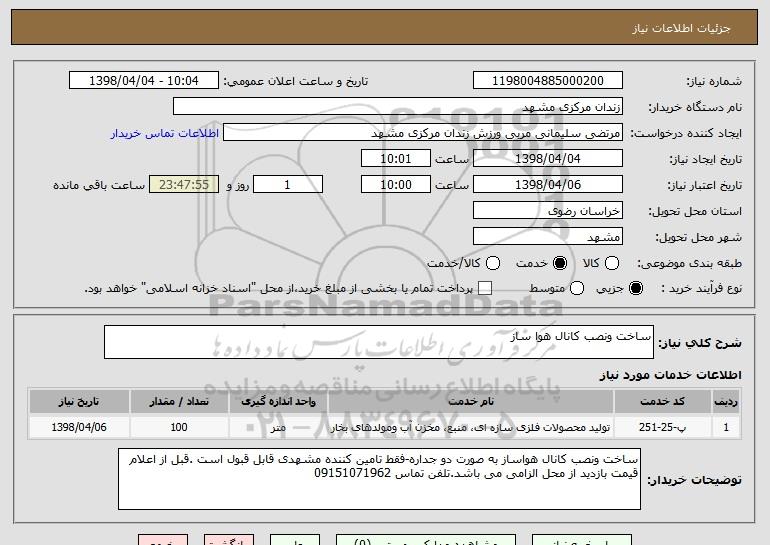Click the کد خدمت column header
Screen dimensions: 770x545
tap(662, 402)
